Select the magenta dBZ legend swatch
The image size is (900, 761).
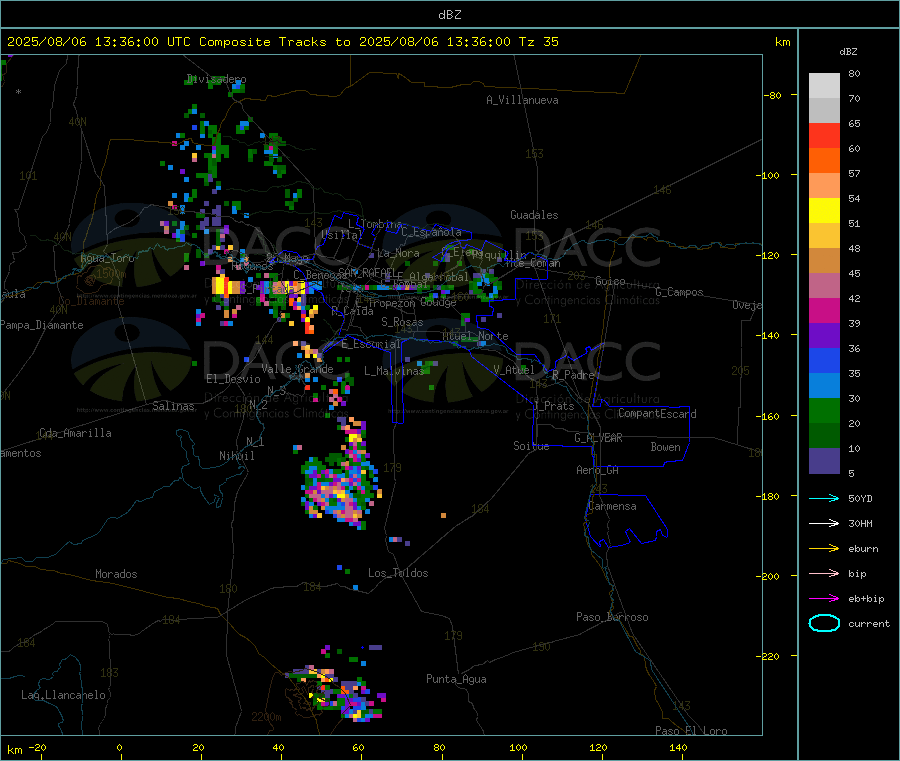click(824, 310)
